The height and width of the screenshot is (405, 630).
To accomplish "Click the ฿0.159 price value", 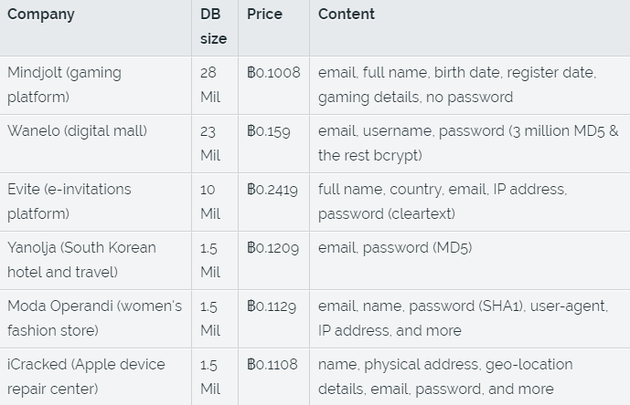I will click(x=269, y=131).
